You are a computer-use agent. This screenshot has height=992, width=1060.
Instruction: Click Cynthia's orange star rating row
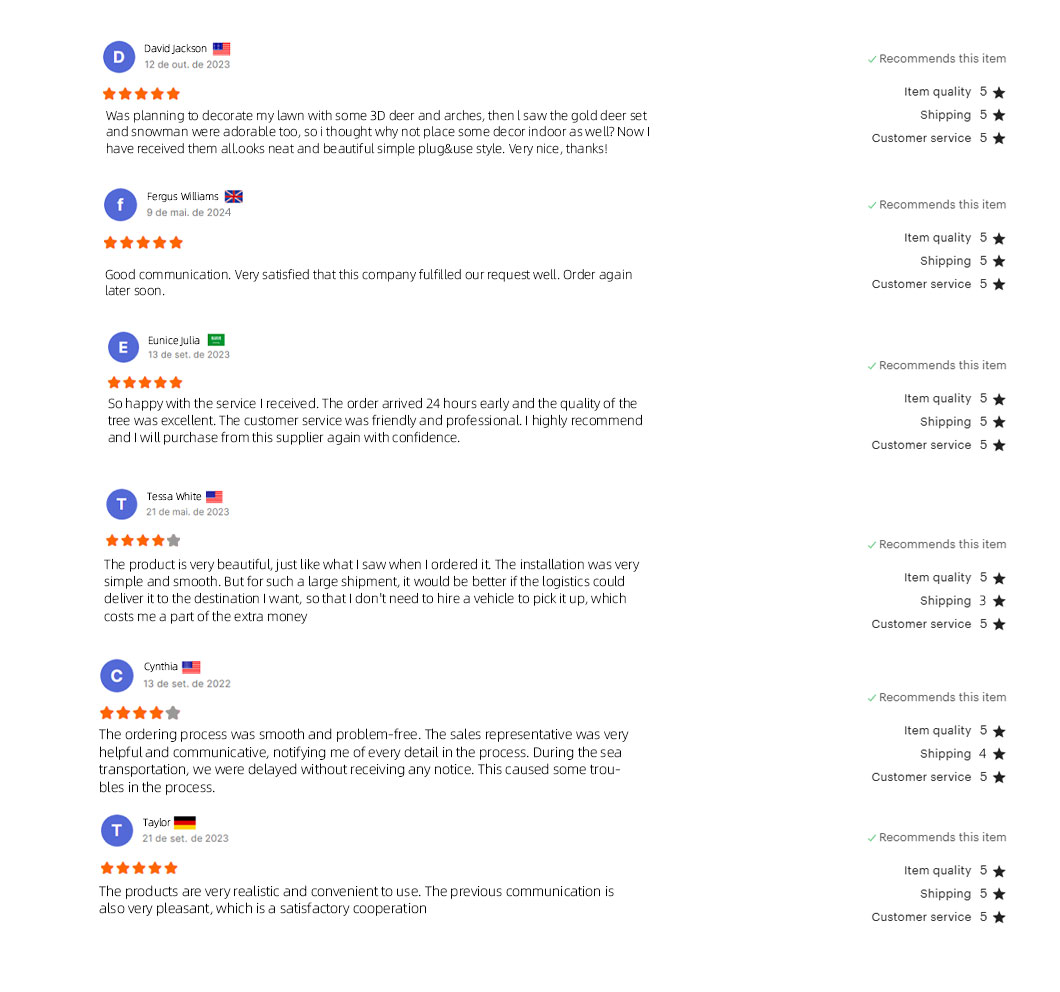(140, 713)
